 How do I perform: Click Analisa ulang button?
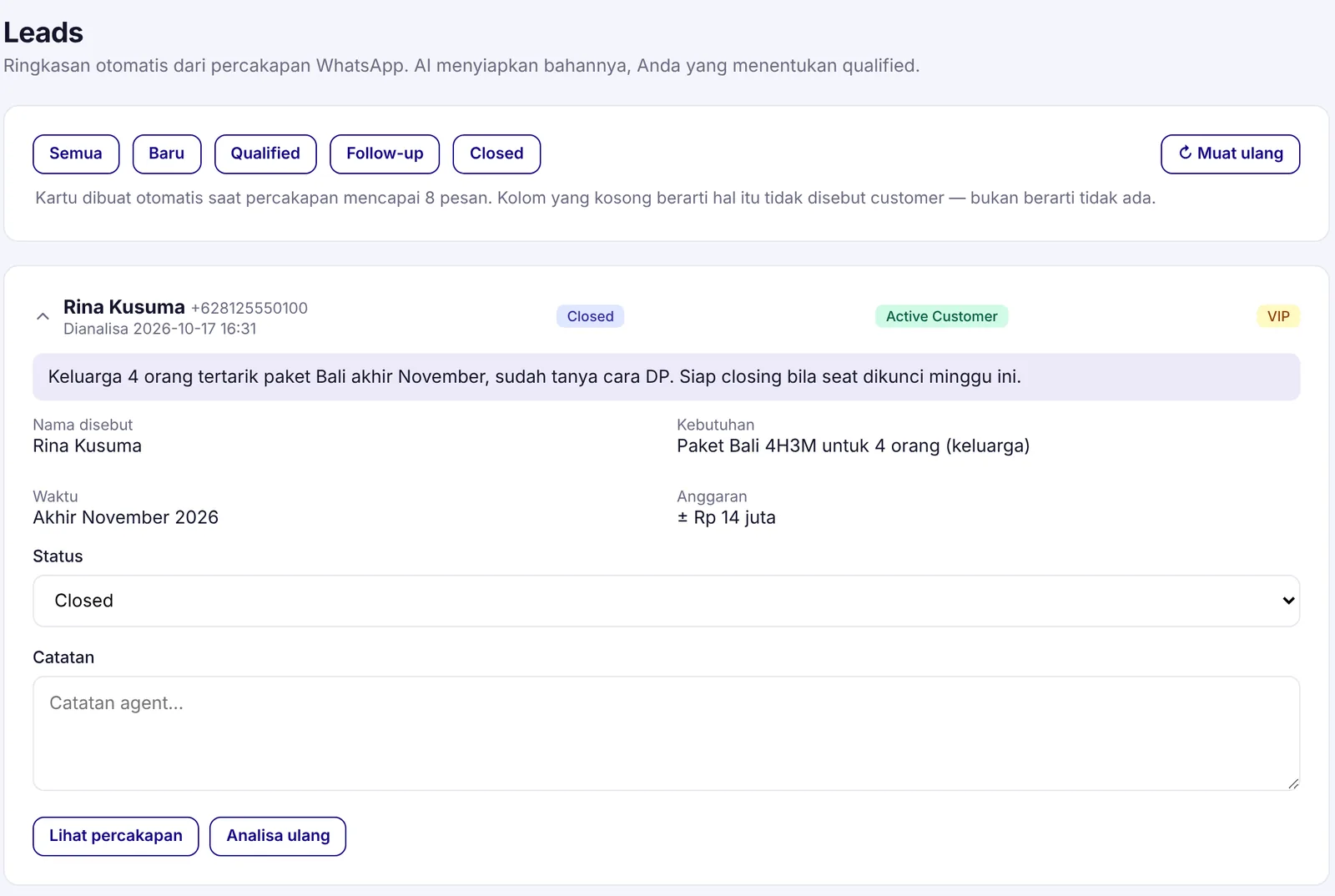tap(278, 836)
